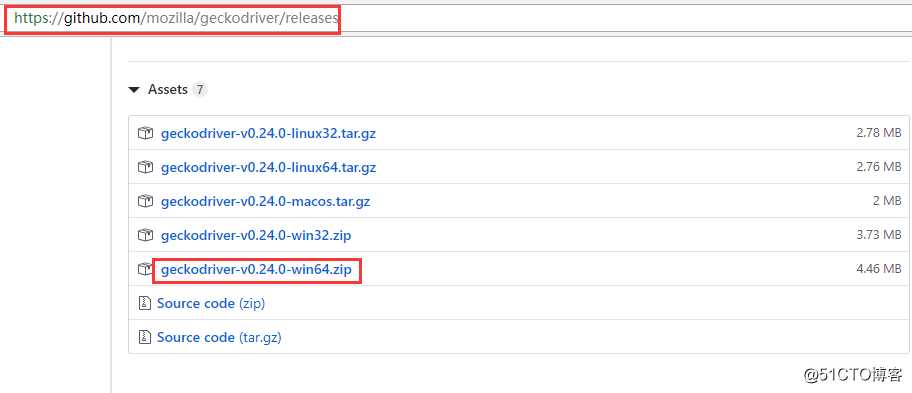Download Source code (tar.gz)
This screenshot has height=393, width=912.
pyautogui.click(x=219, y=337)
